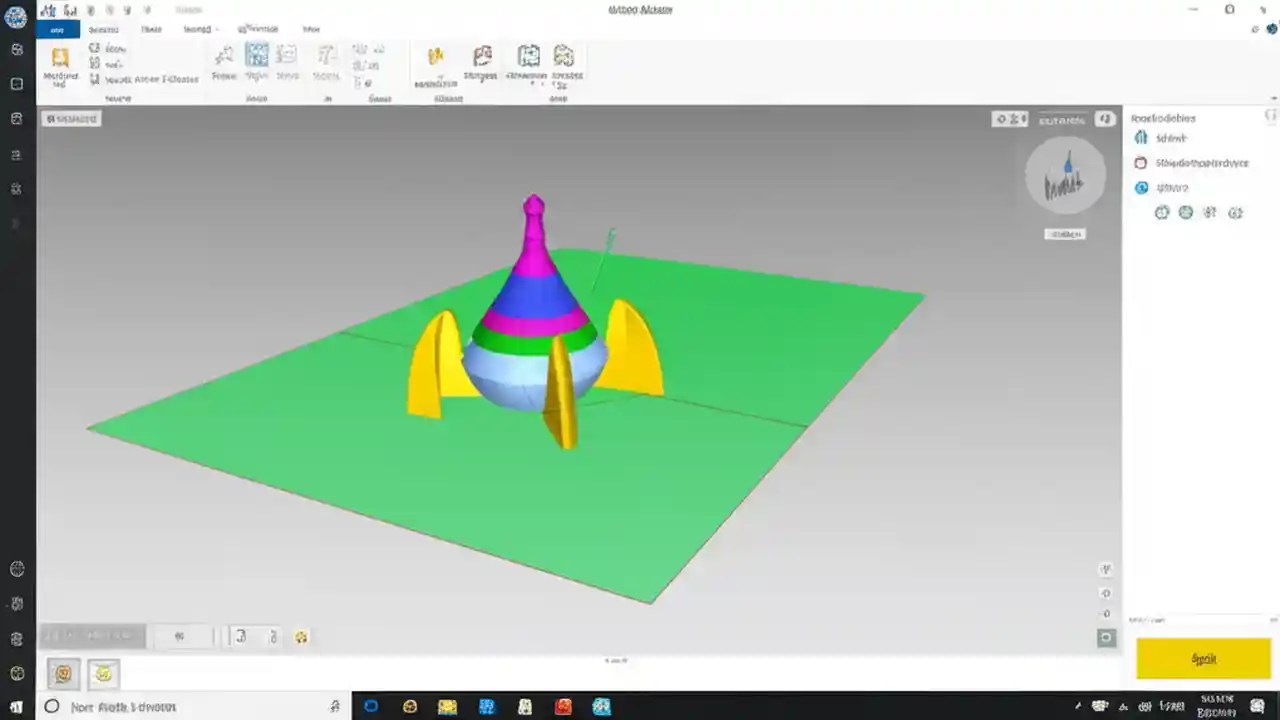Image resolution: width=1280 pixels, height=720 pixels.
Task: Expand the dropdown next to the fourth ribbon tab
Action: 216,29
